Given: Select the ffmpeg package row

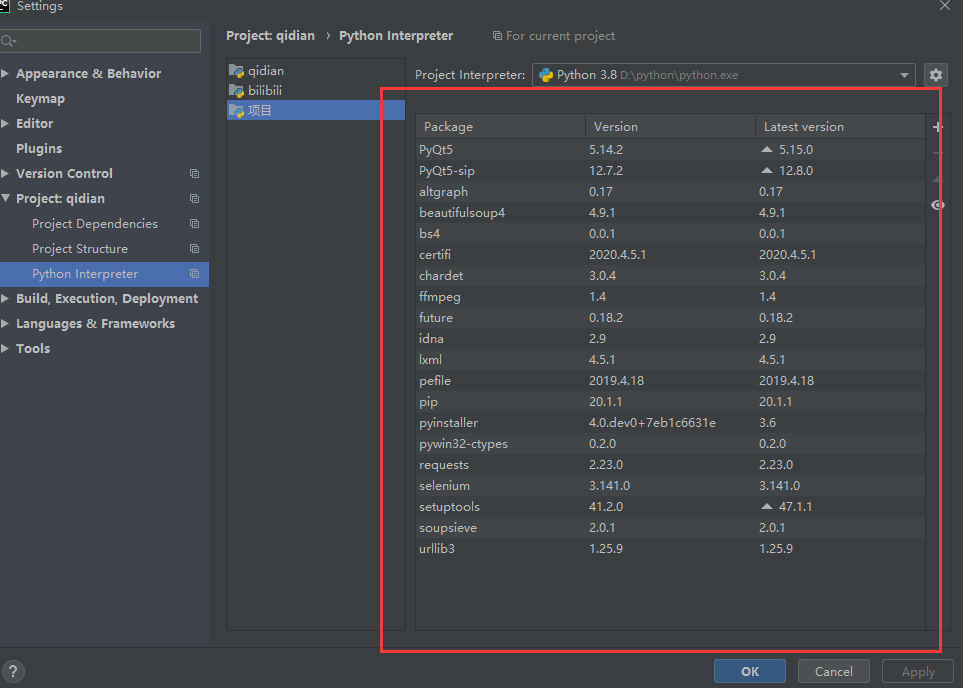Looking at the screenshot, I should (671, 297).
